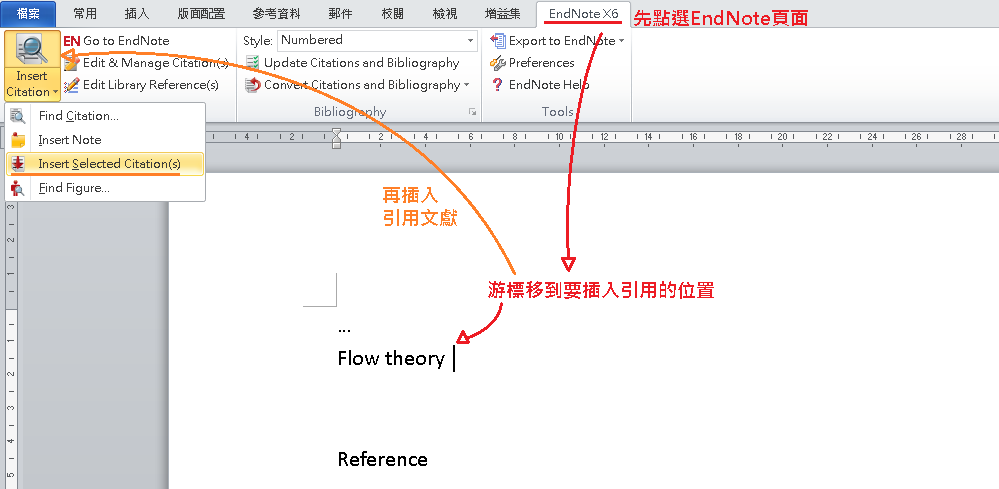
Task: Switch to the 常用 tab
Action: tap(85, 14)
